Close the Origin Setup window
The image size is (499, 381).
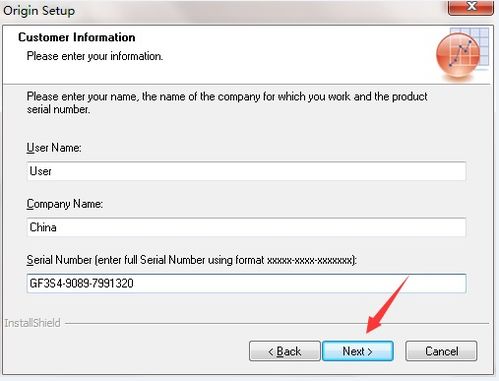[x=471, y=7]
